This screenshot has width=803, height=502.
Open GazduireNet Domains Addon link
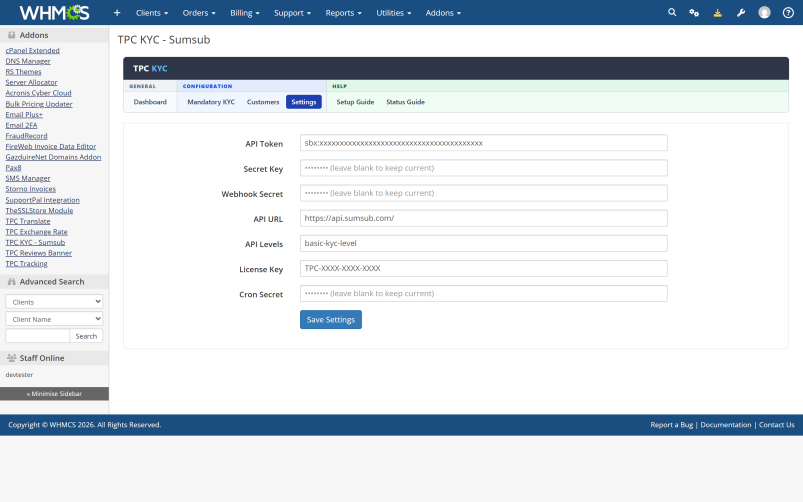click(x=53, y=157)
